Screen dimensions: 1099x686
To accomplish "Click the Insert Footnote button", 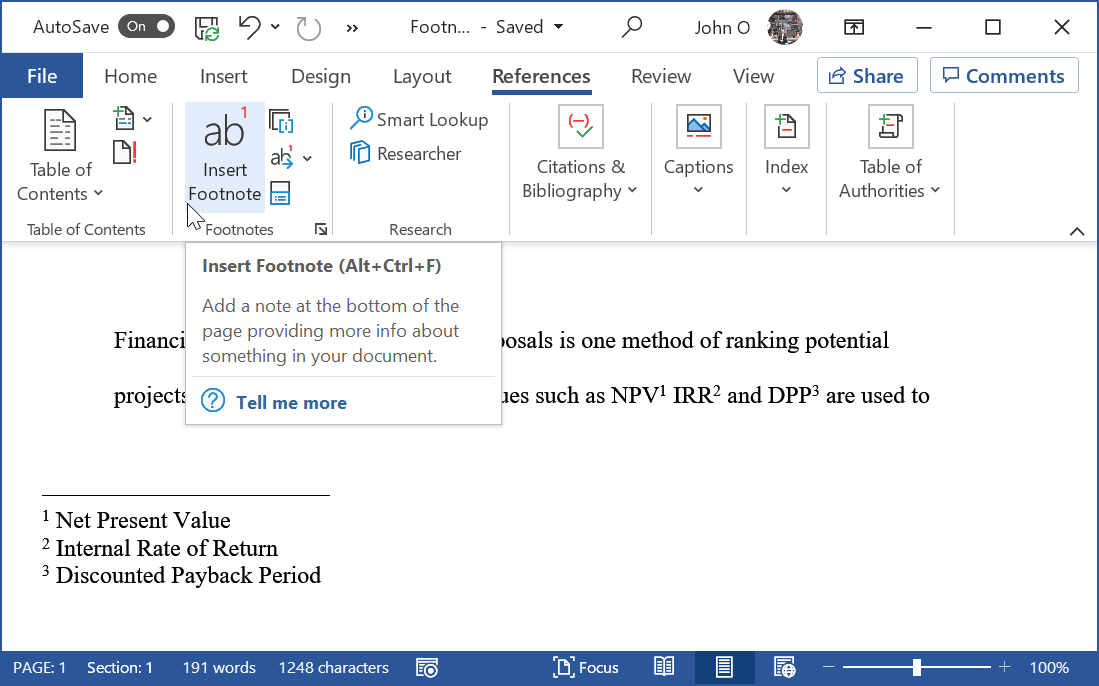I will click(224, 156).
